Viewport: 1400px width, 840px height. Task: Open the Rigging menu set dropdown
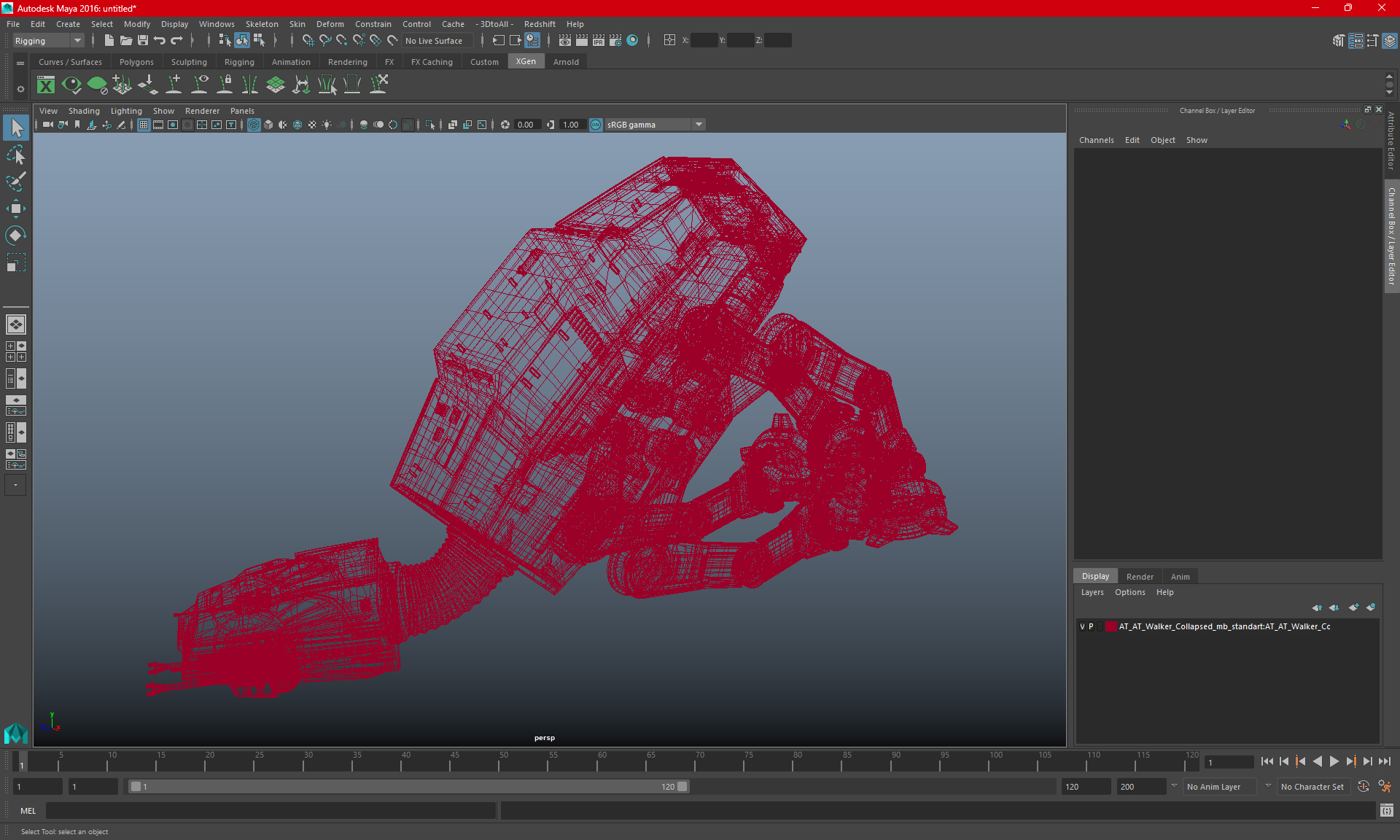[49, 41]
